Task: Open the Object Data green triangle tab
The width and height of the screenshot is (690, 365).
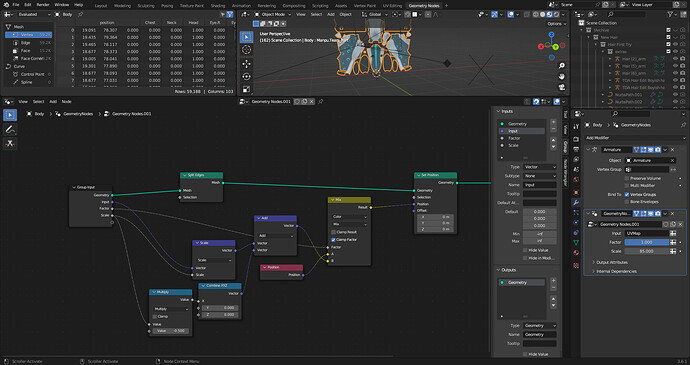Action: click(x=576, y=243)
